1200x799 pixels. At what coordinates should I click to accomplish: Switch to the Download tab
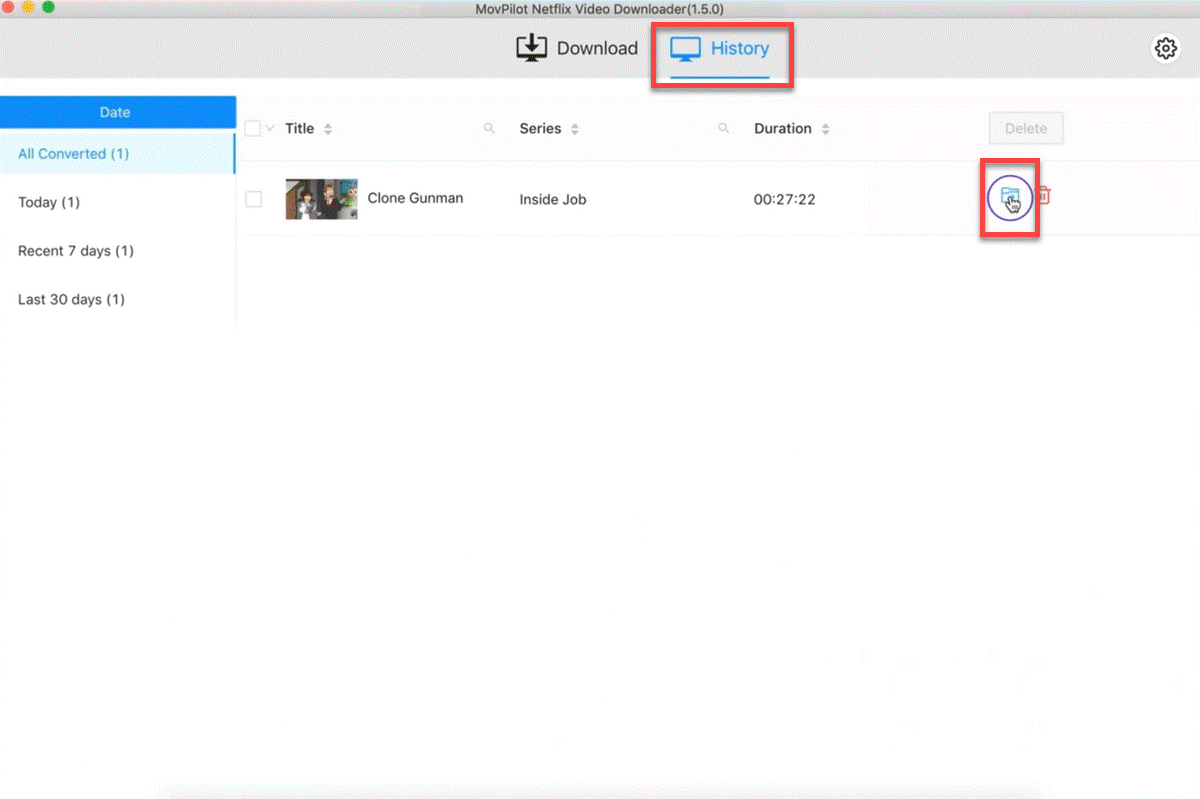point(577,48)
